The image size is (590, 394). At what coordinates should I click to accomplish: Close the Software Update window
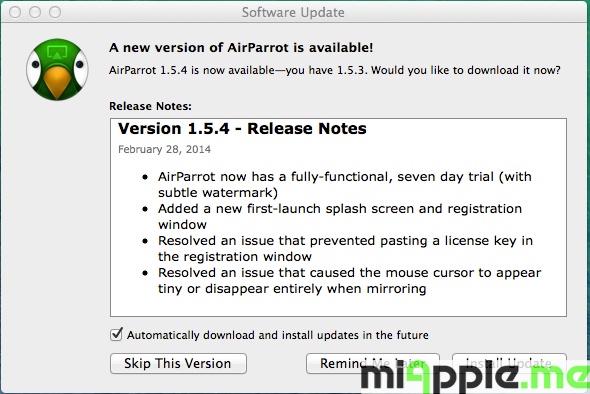click(15, 12)
